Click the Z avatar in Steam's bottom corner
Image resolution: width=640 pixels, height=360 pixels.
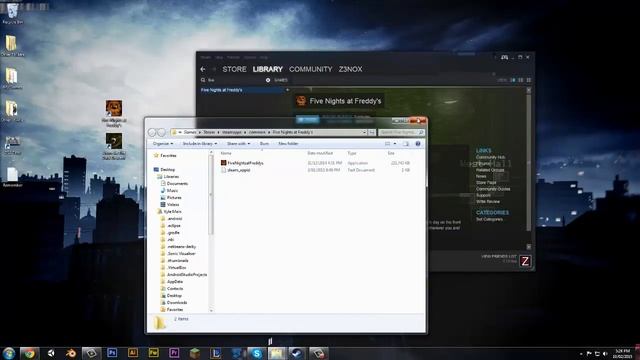click(525, 261)
